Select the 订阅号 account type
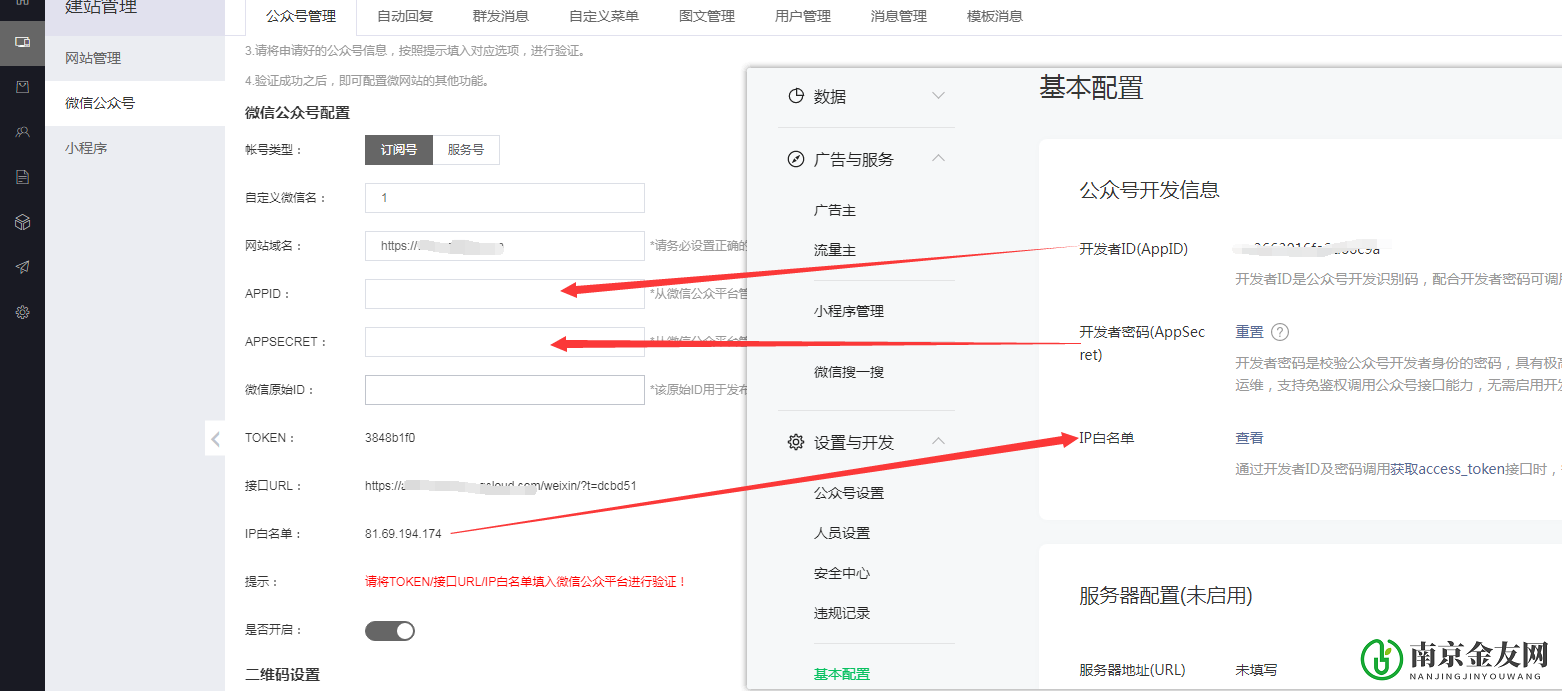The height and width of the screenshot is (691, 1562). pos(398,149)
